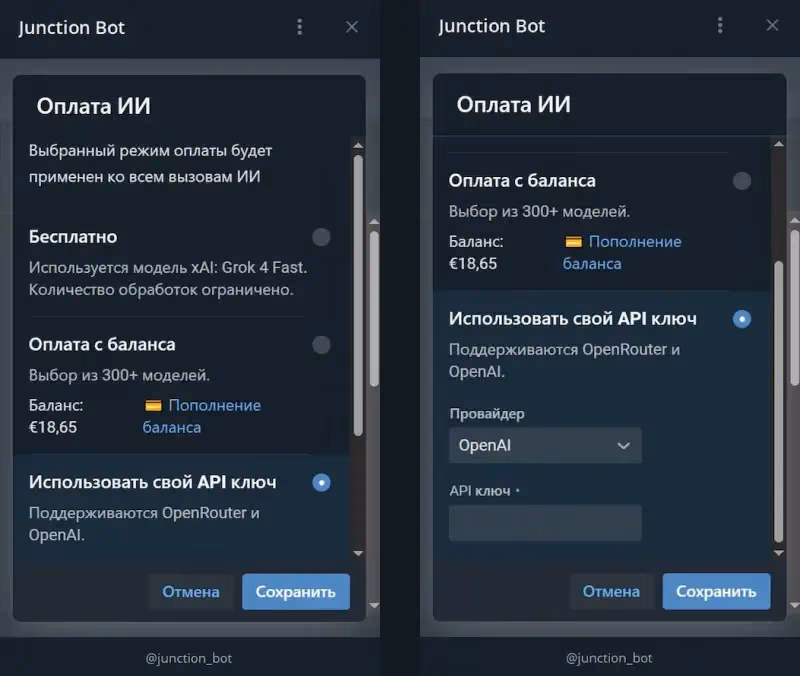Screen dimensions: 800x676
Task: Click the left dialog inner scrollbar thumb
Action: point(358,295)
